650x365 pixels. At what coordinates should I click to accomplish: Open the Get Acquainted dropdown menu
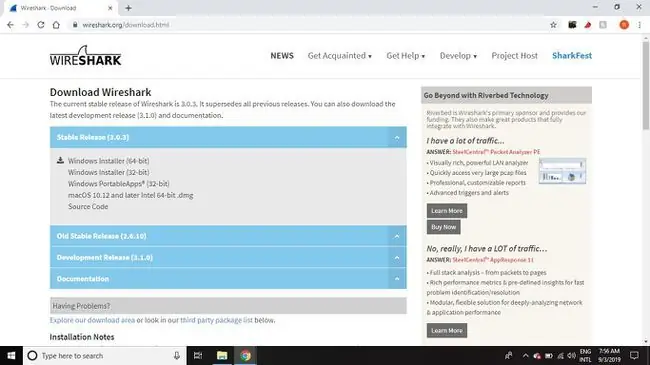click(x=340, y=56)
